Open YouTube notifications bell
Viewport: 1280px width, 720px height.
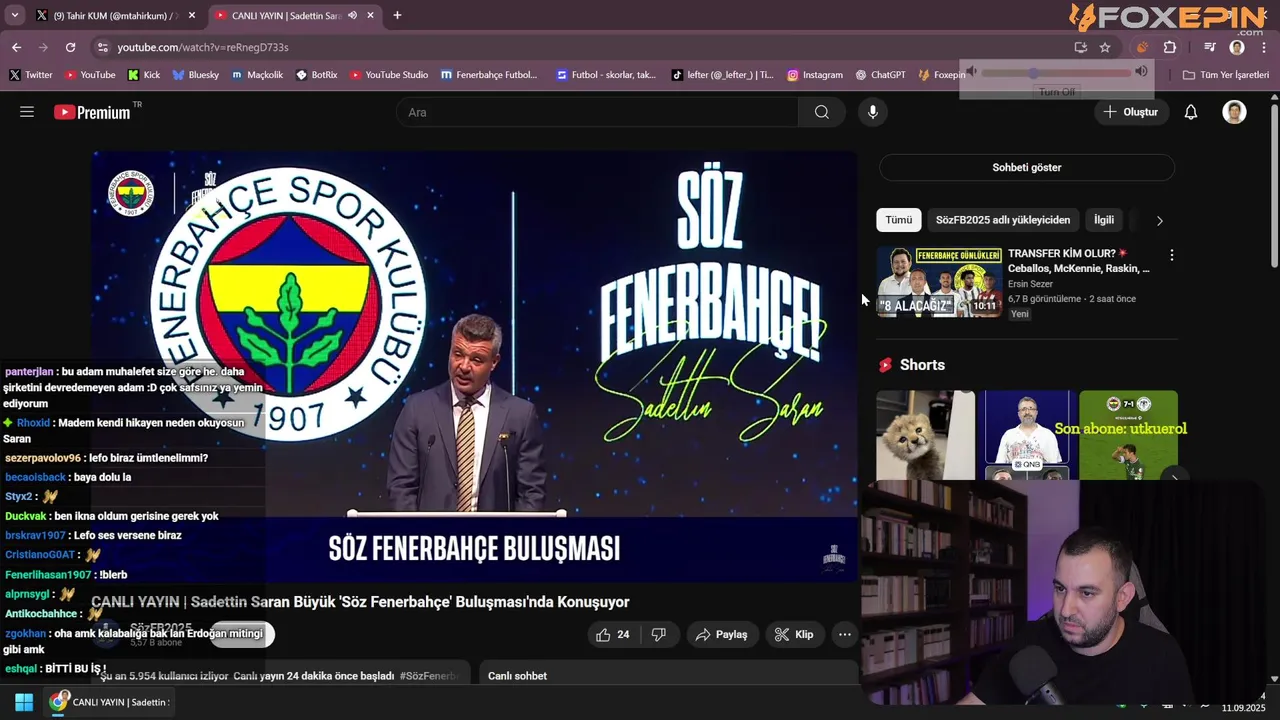click(1191, 112)
